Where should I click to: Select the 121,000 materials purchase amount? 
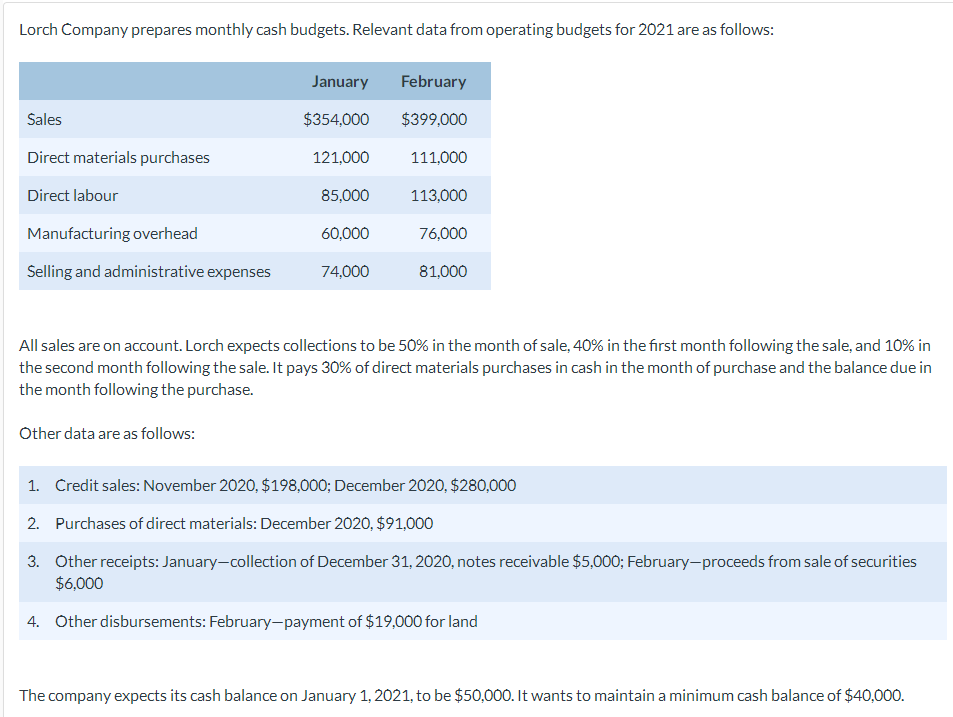344,157
